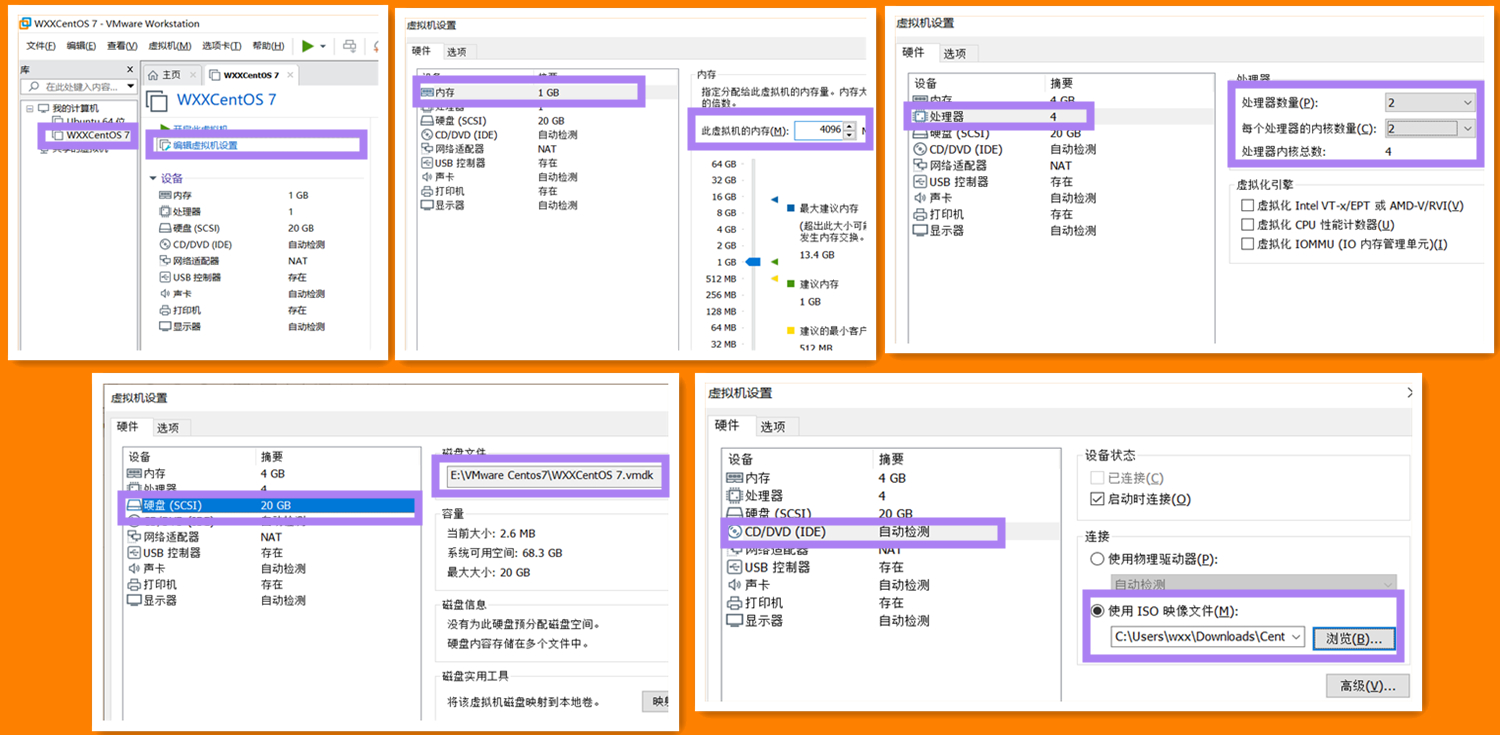Open the greyed 自动检测 physical drive dropdown
This screenshot has height=735, width=1500.
point(1254,584)
